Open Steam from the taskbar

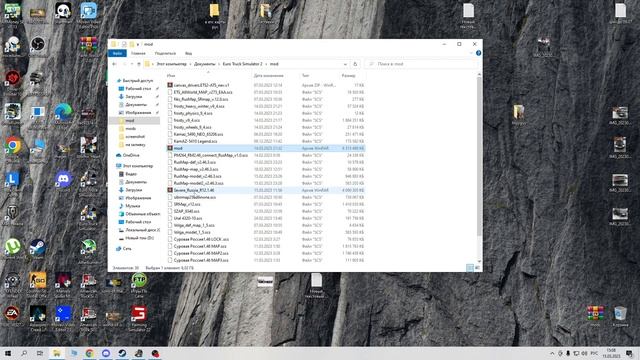122,353
